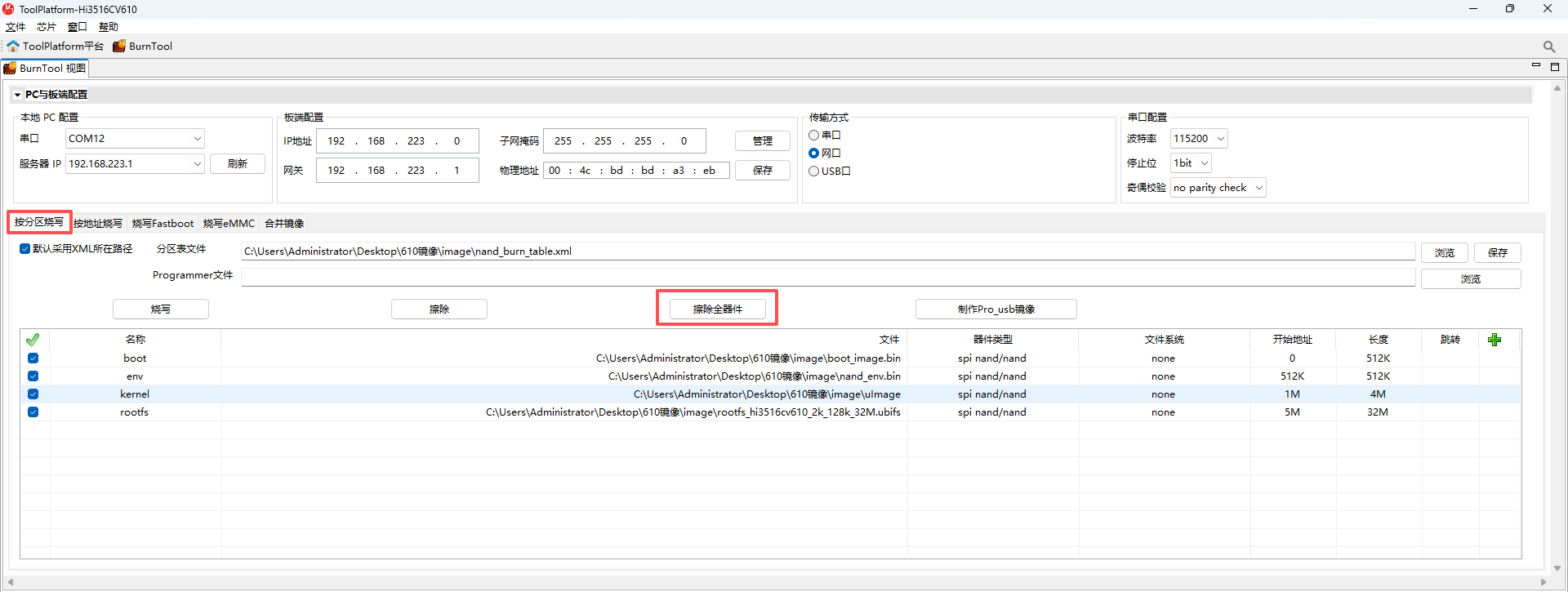The image size is (1568, 592).
Task: Open the 芯片 menu
Action: pos(47,27)
